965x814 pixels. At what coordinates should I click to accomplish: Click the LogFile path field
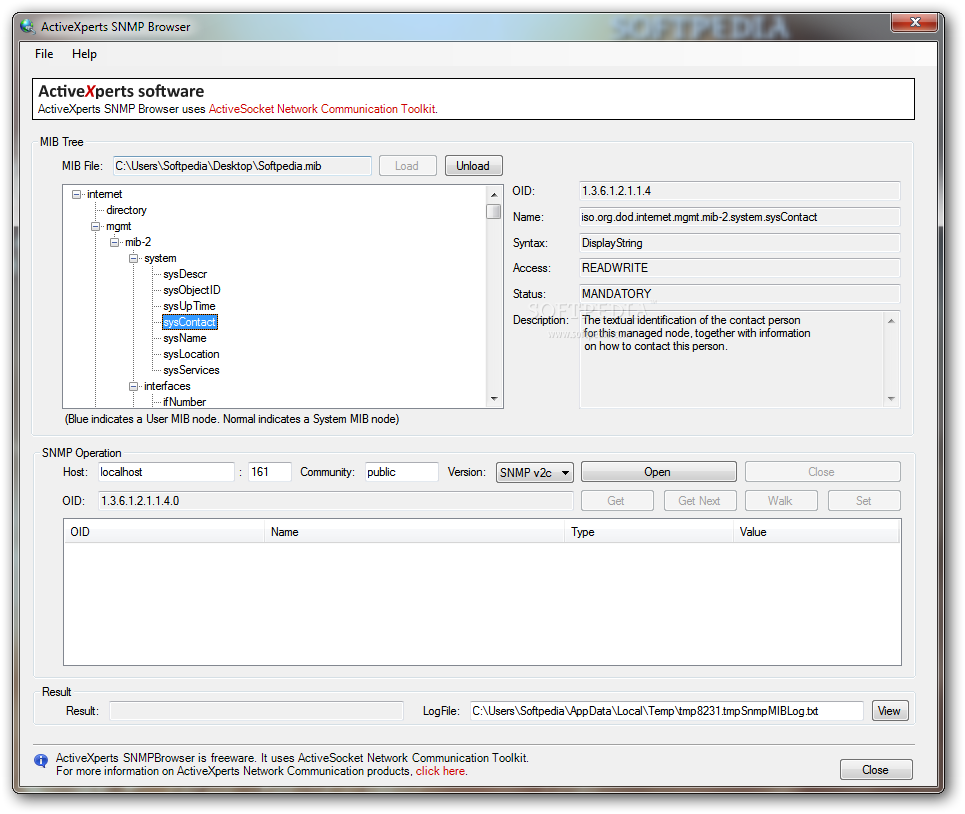667,711
